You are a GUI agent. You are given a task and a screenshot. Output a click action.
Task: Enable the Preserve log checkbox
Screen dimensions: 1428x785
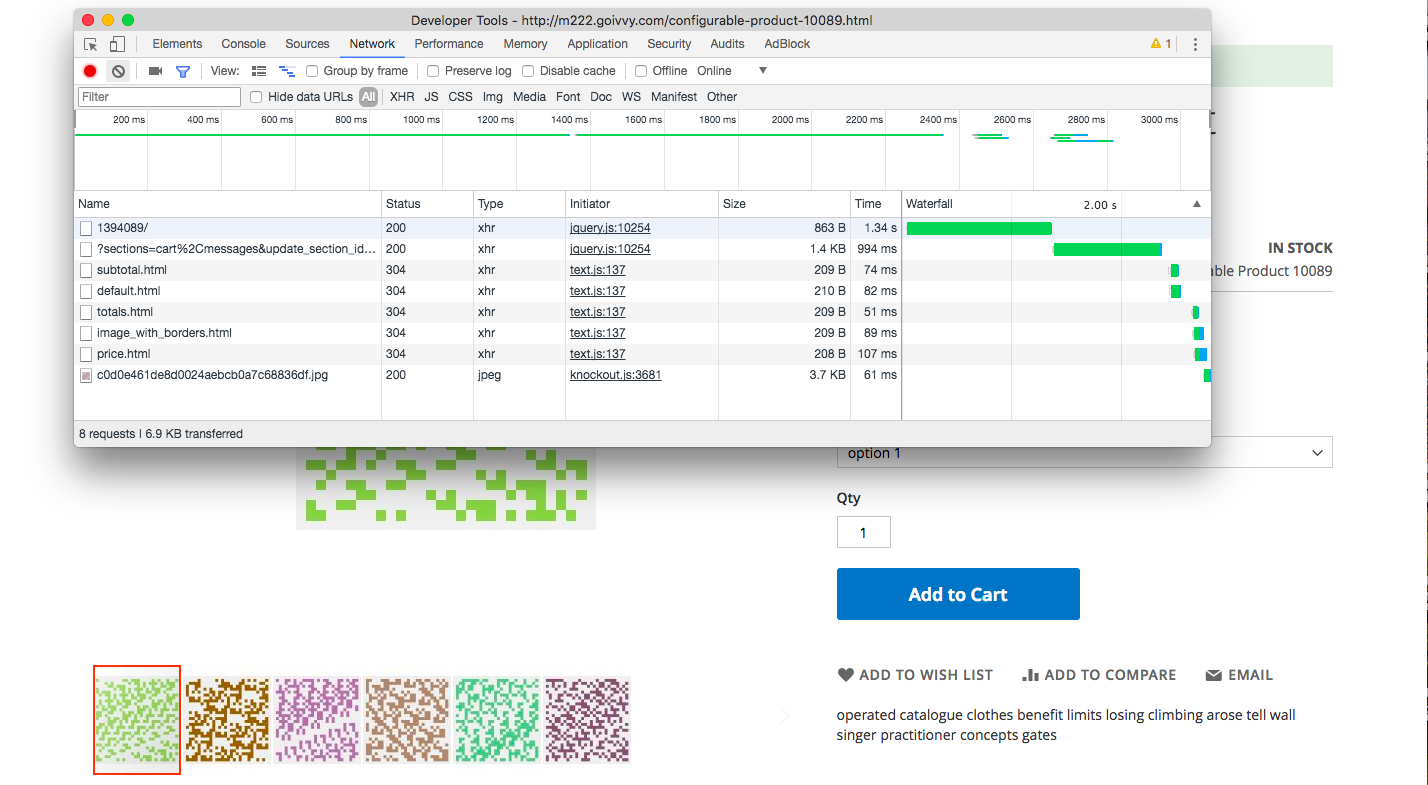433,71
